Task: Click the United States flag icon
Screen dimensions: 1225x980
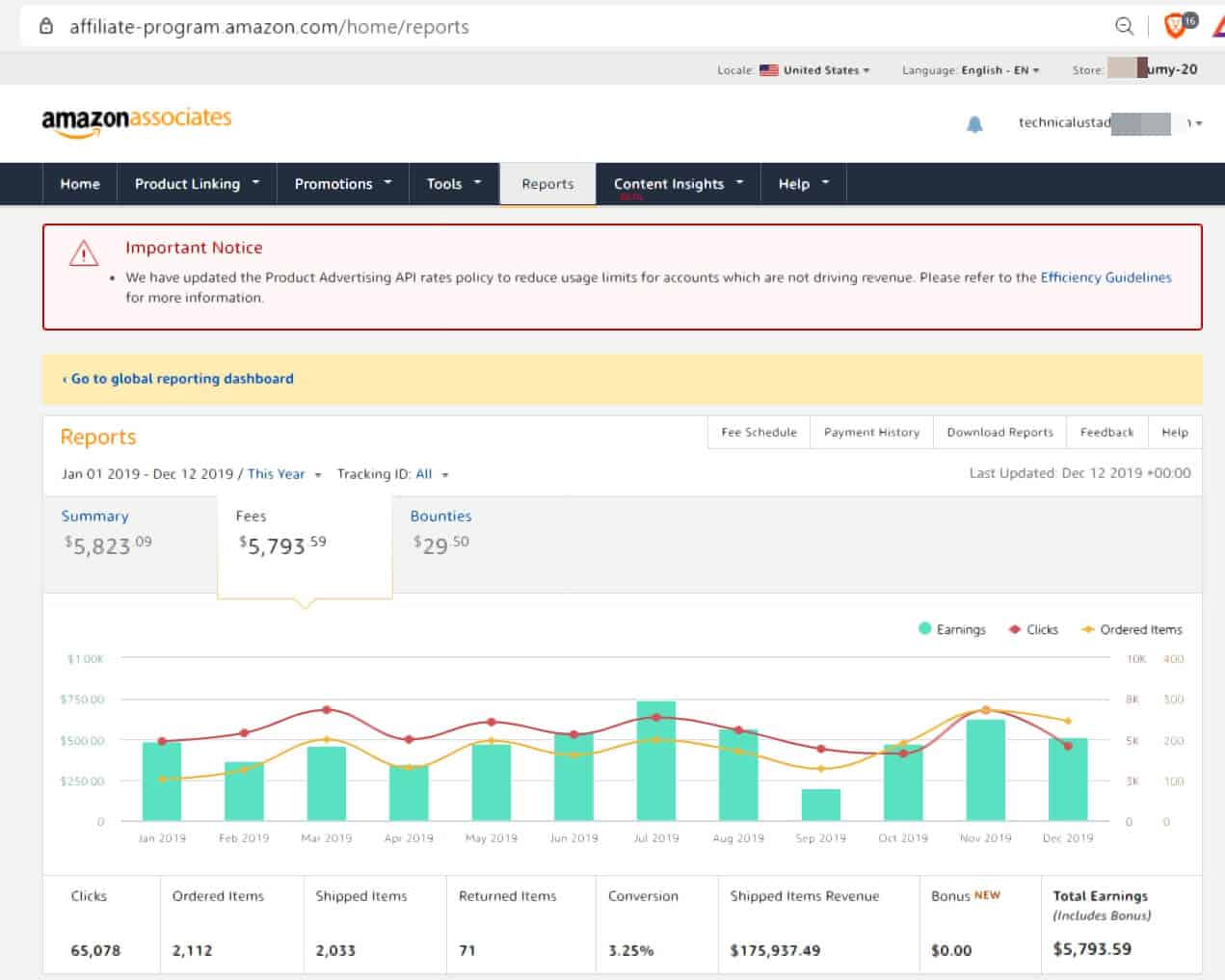Action: coord(768,70)
